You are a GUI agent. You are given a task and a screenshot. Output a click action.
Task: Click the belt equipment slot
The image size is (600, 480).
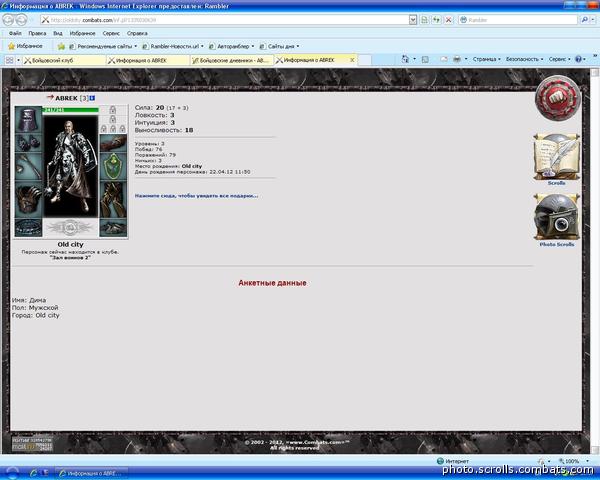[29, 227]
